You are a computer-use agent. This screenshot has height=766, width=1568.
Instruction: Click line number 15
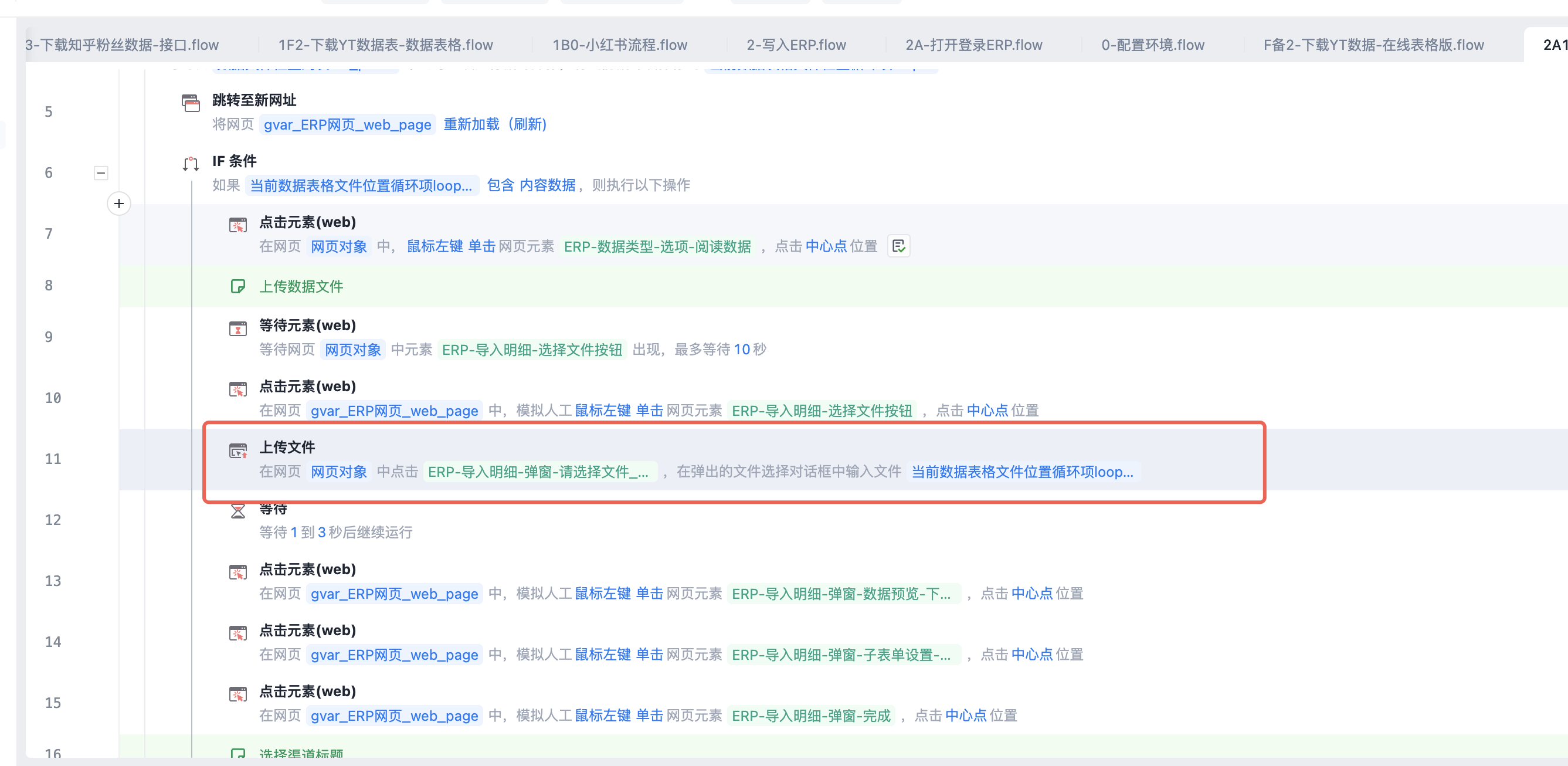pyautogui.click(x=53, y=703)
